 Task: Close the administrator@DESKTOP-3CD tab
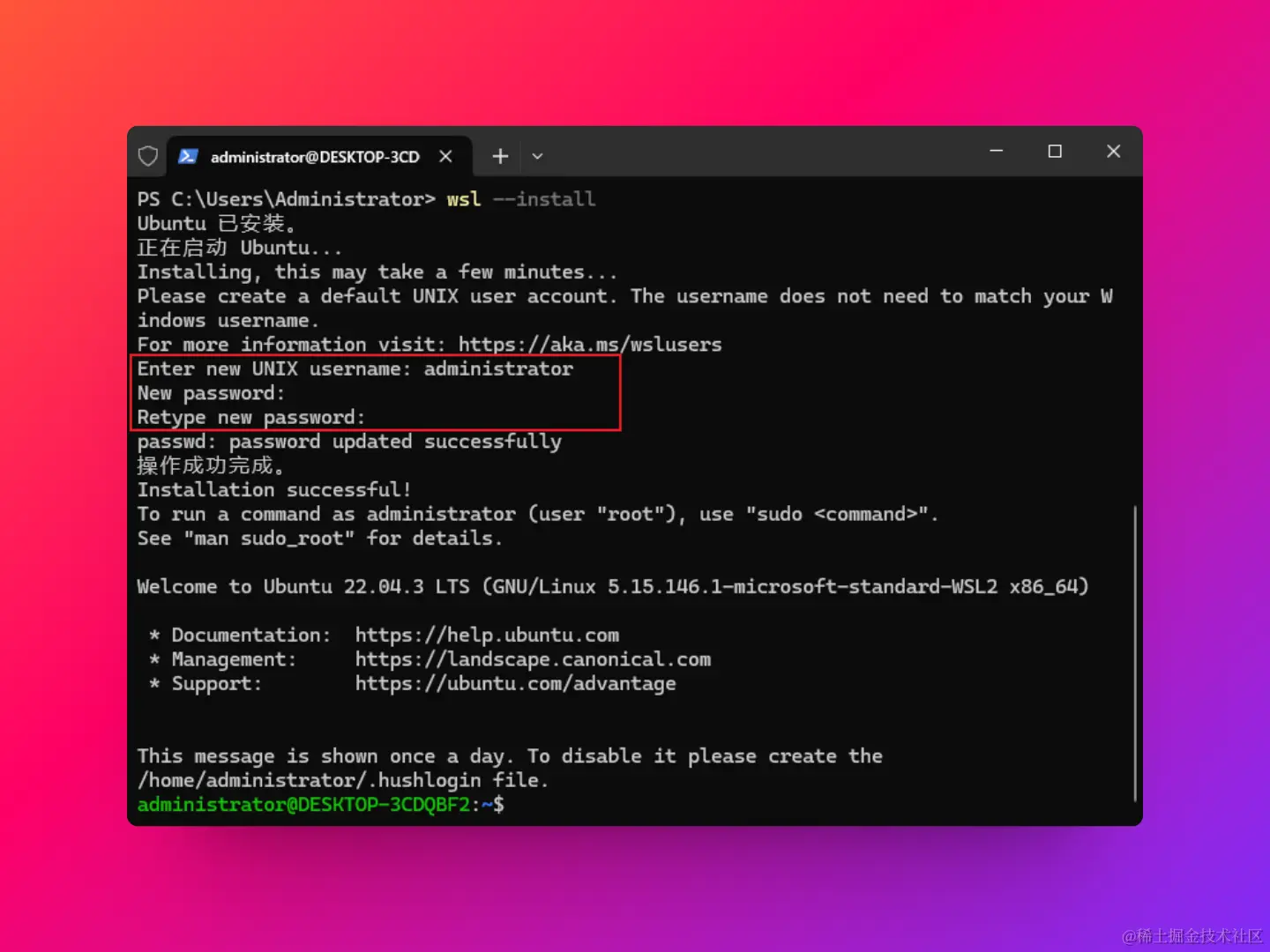point(445,156)
